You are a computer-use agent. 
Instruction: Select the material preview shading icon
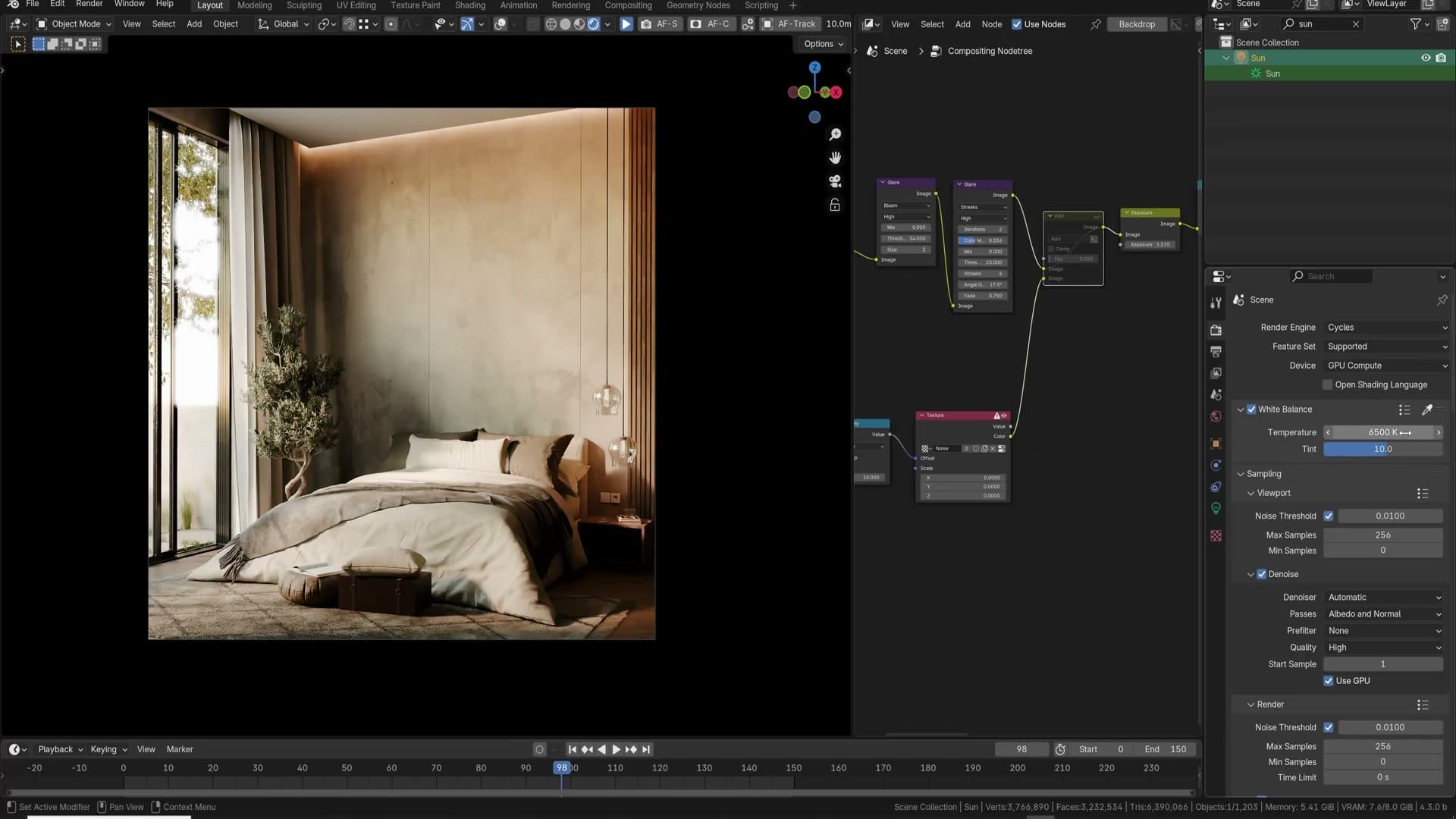[x=579, y=24]
